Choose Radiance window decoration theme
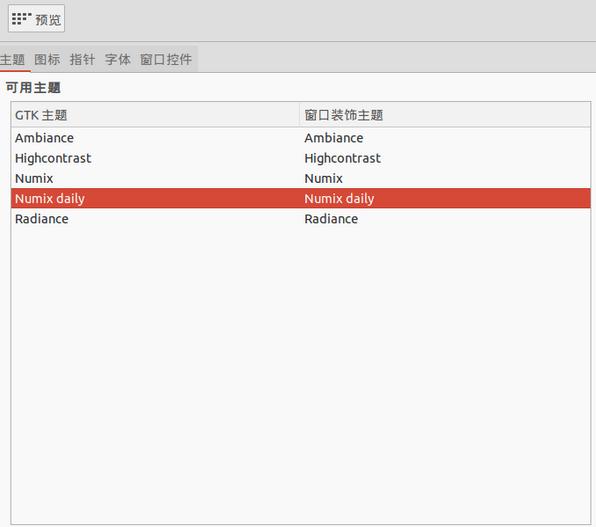The image size is (596, 527). click(x=331, y=219)
